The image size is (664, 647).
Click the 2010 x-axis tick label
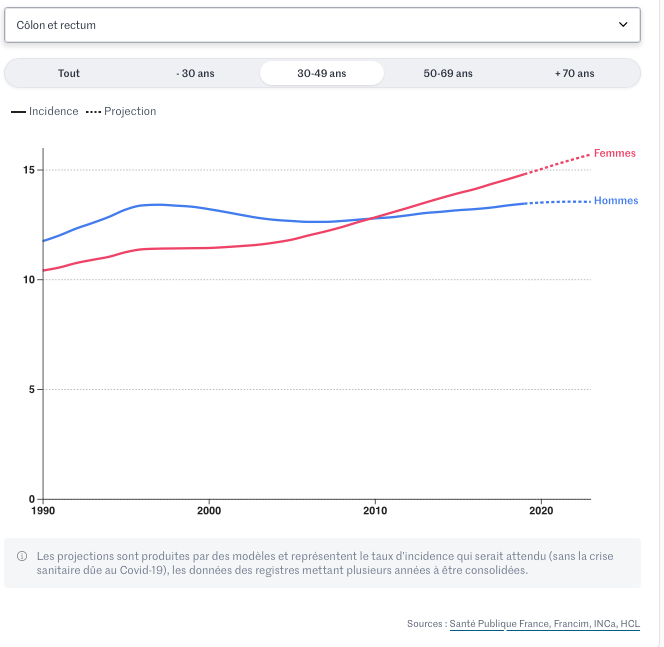tap(374, 510)
